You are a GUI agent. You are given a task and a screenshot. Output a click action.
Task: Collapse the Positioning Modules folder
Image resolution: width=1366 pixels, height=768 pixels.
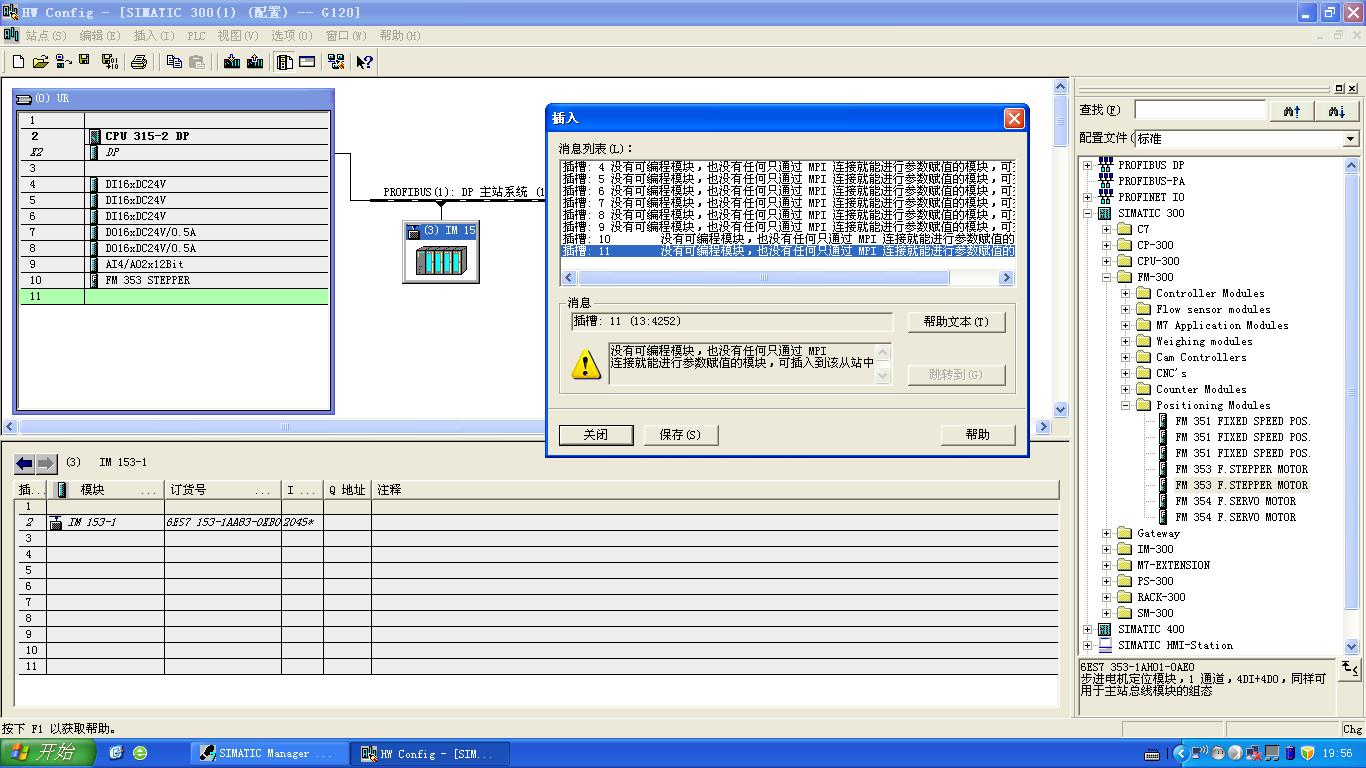(x=1126, y=405)
